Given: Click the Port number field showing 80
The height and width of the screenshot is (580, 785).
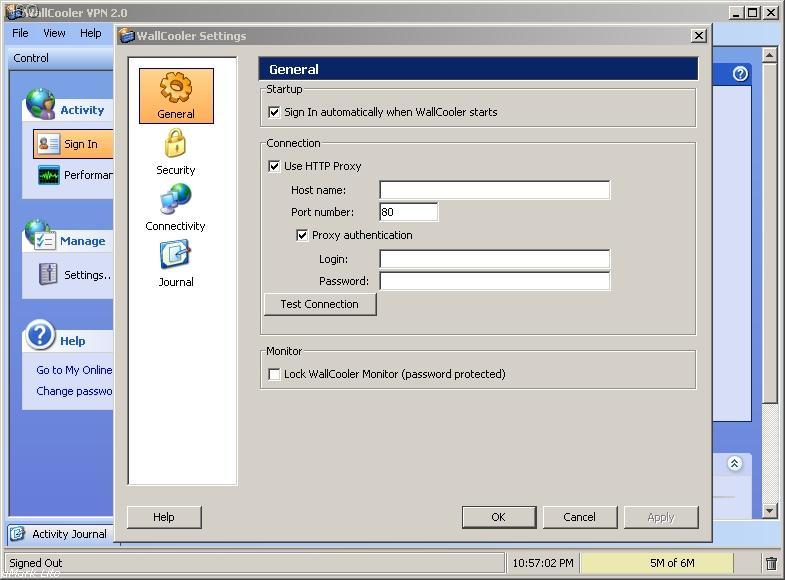Looking at the screenshot, I should point(409,212).
